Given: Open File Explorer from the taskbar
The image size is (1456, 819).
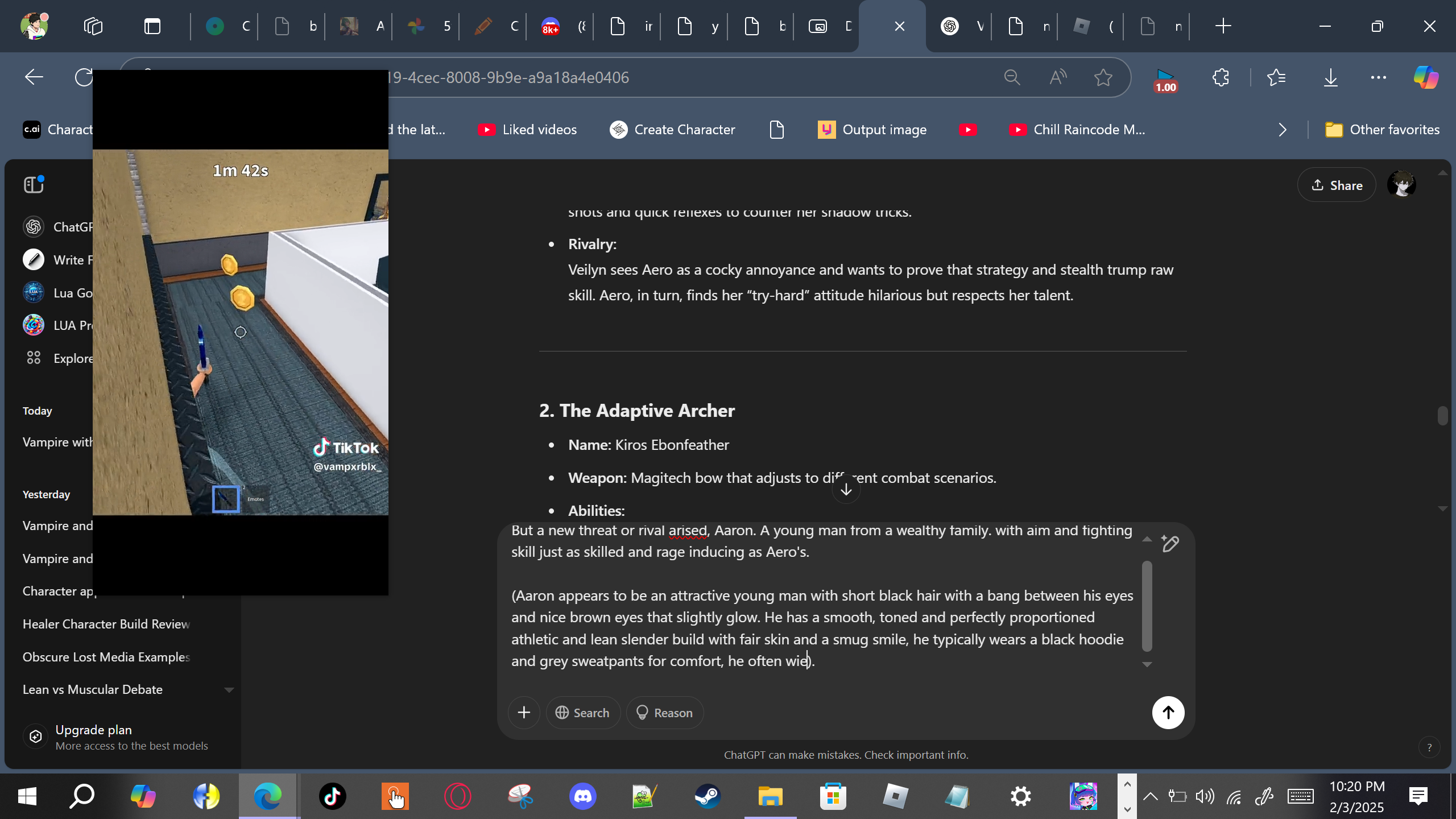Looking at the screenshot, I should 770,796.
